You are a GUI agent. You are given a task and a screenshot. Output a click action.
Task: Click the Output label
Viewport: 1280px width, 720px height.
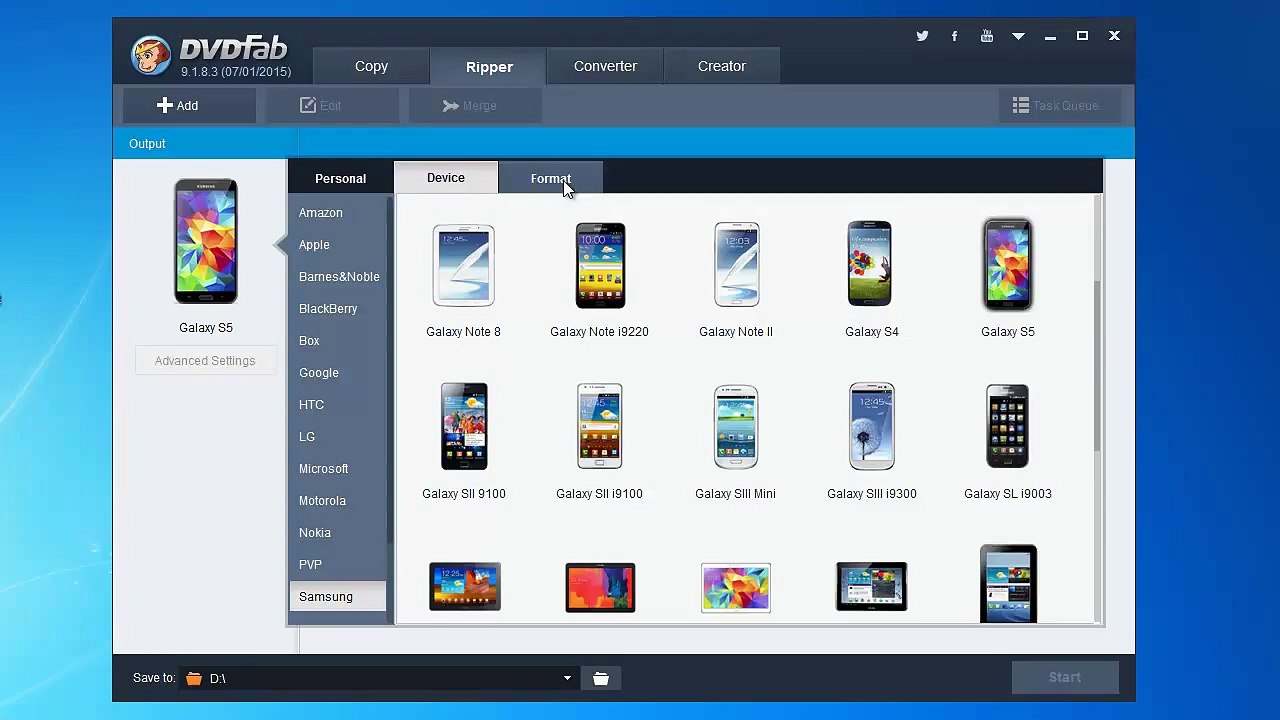click(x=147, y=144)
